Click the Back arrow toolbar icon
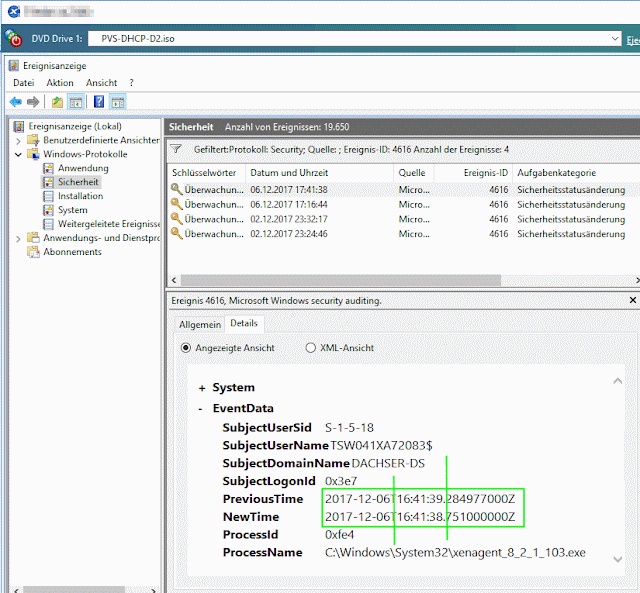 click(x=16, y=102)
